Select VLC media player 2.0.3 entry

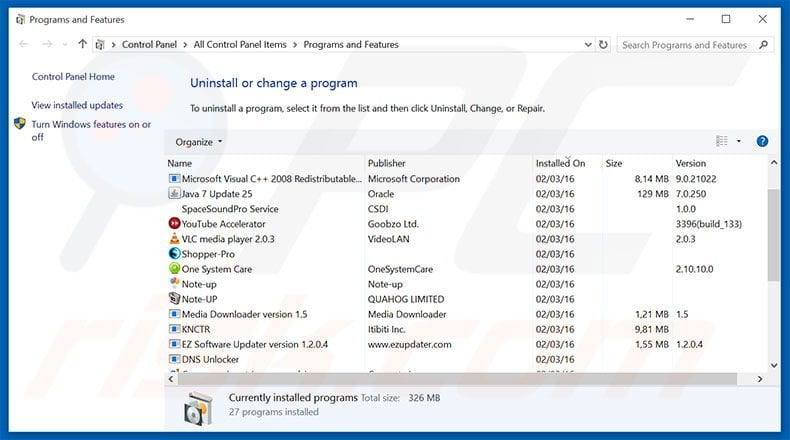pos(228,239)
